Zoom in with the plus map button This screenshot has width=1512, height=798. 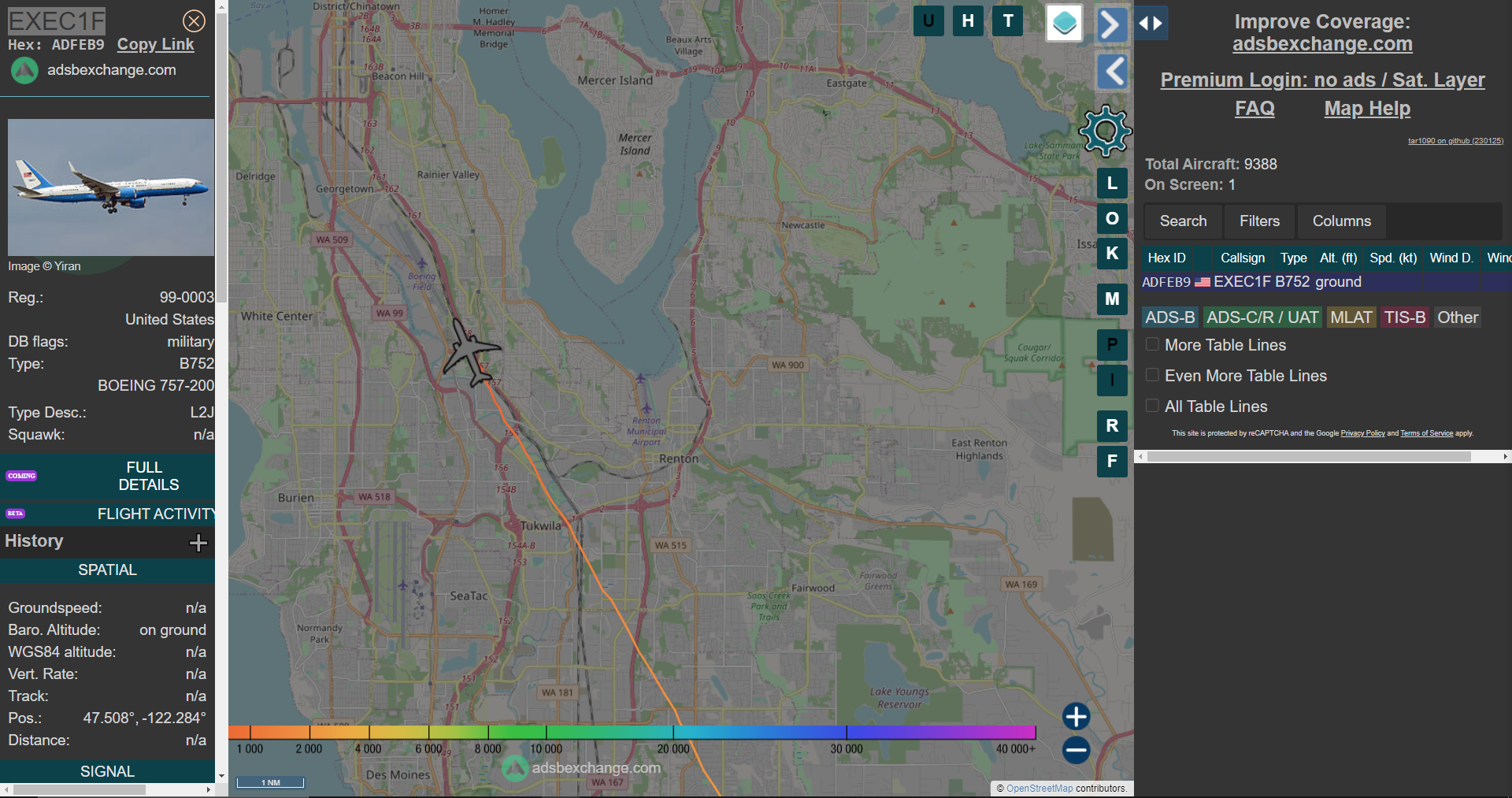point(1076,716)
